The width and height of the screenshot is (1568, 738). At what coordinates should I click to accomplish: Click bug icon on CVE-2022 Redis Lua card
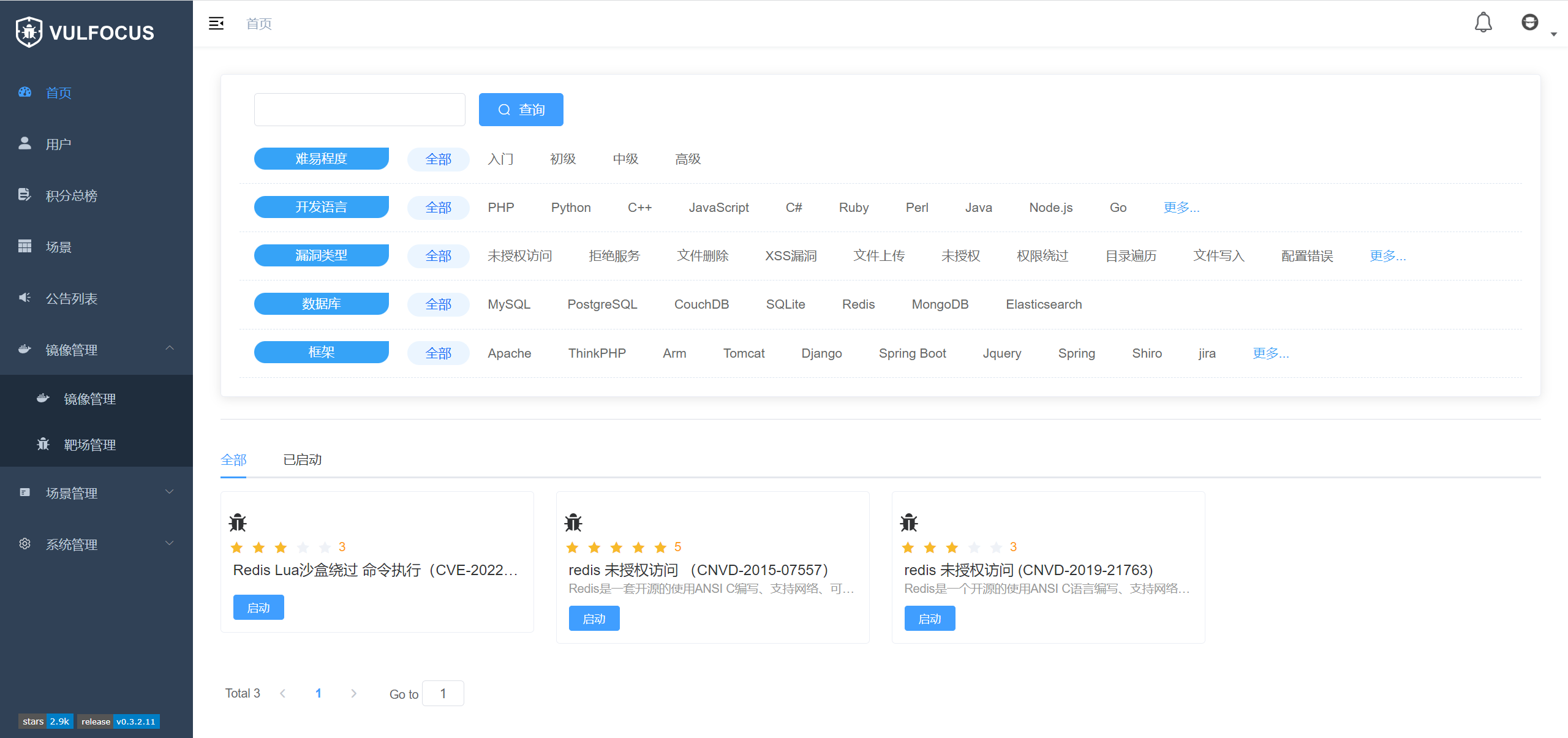click(238, 522)
